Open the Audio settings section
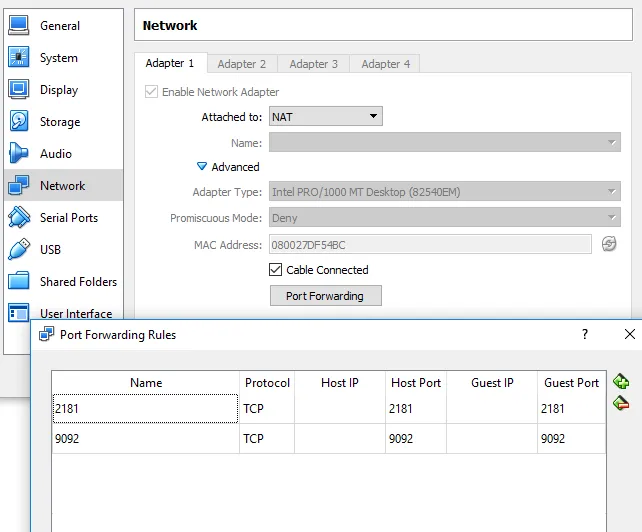Viewport: 642px width, 532px height. point(56,154)
